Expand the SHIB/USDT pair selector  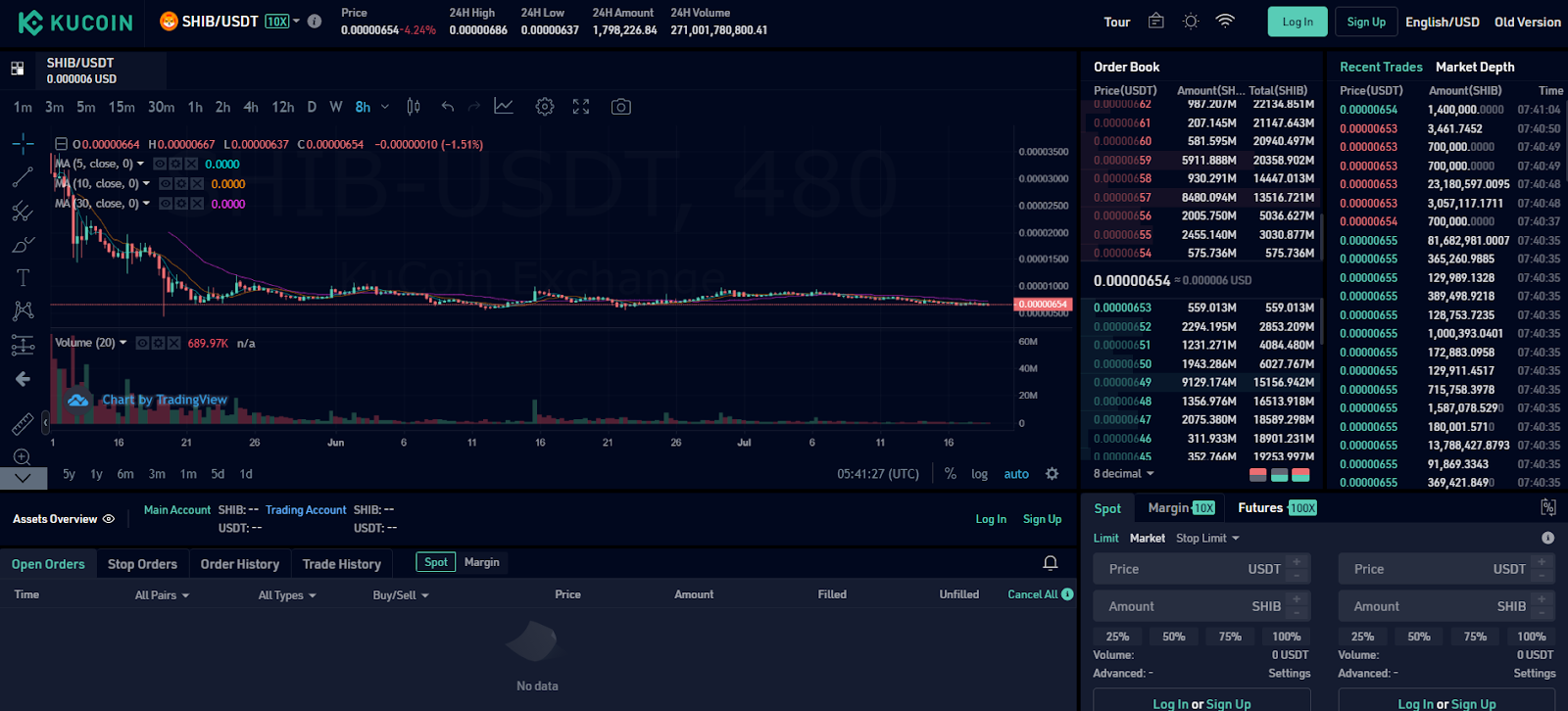[297, 21]
